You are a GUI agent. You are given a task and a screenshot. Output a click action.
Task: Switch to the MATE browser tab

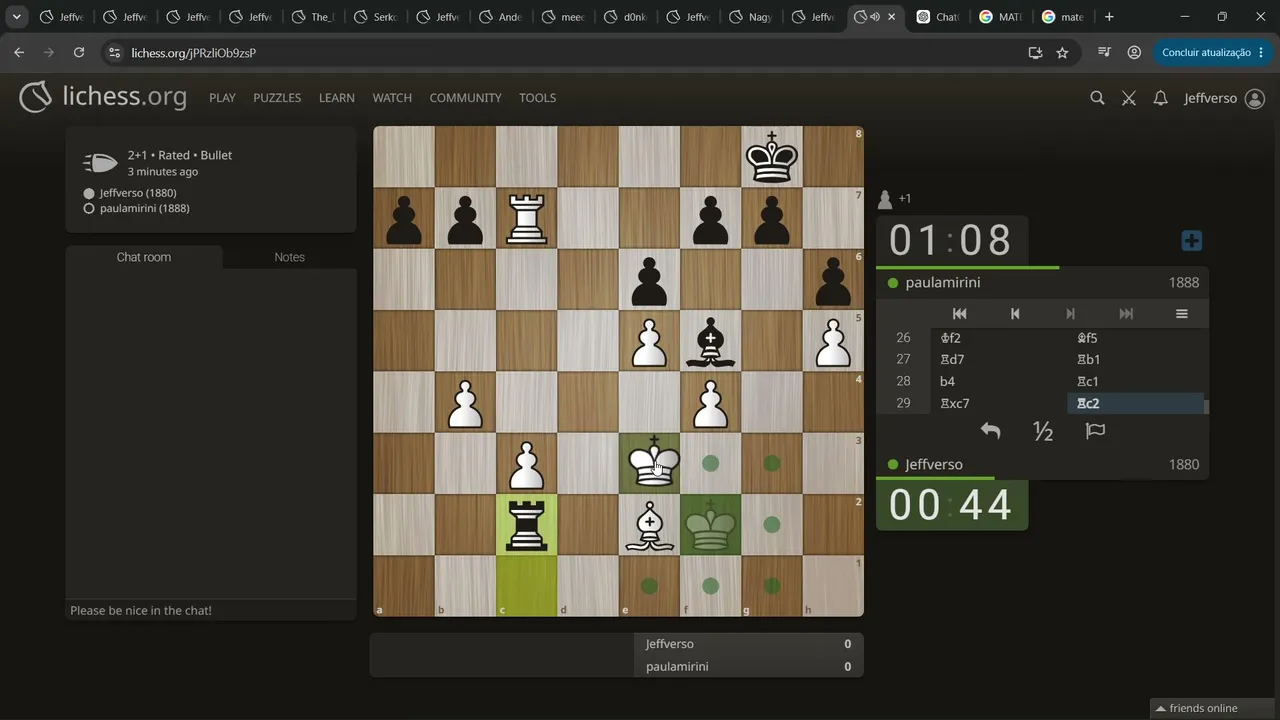[x=1000, y=17]
